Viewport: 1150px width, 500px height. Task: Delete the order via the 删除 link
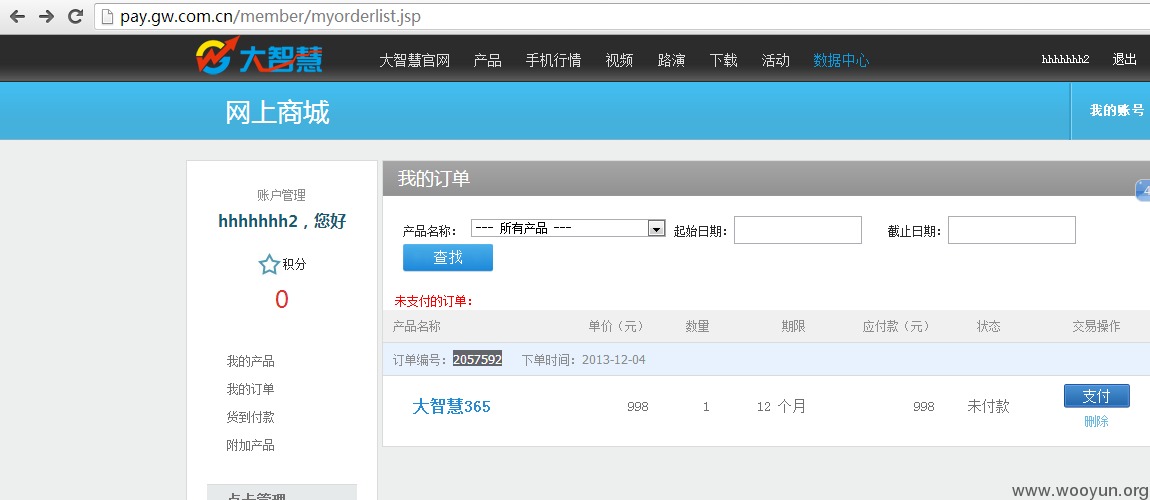pos(1096,422)
